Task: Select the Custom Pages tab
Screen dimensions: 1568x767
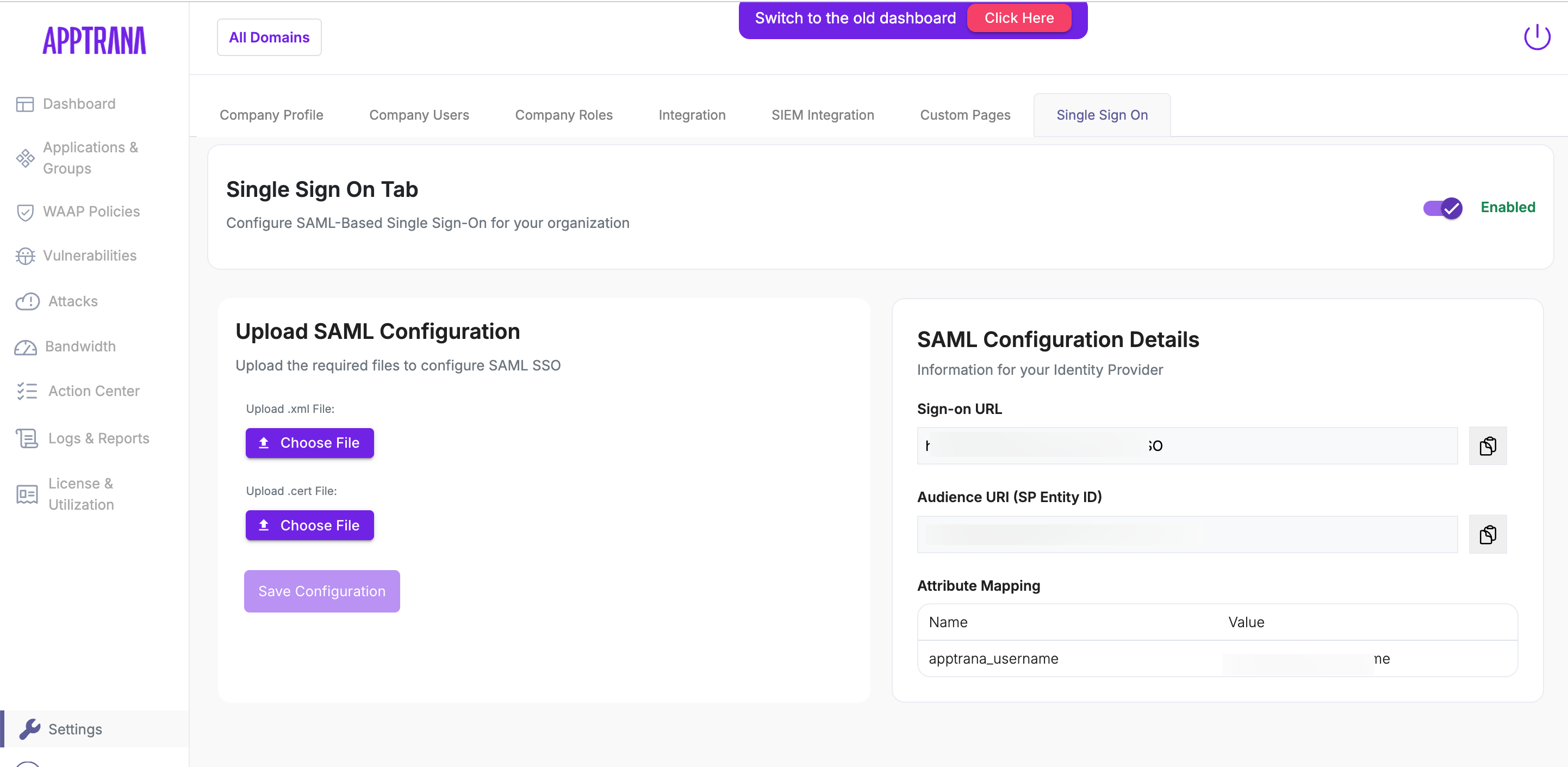Action: pos(965,115)
